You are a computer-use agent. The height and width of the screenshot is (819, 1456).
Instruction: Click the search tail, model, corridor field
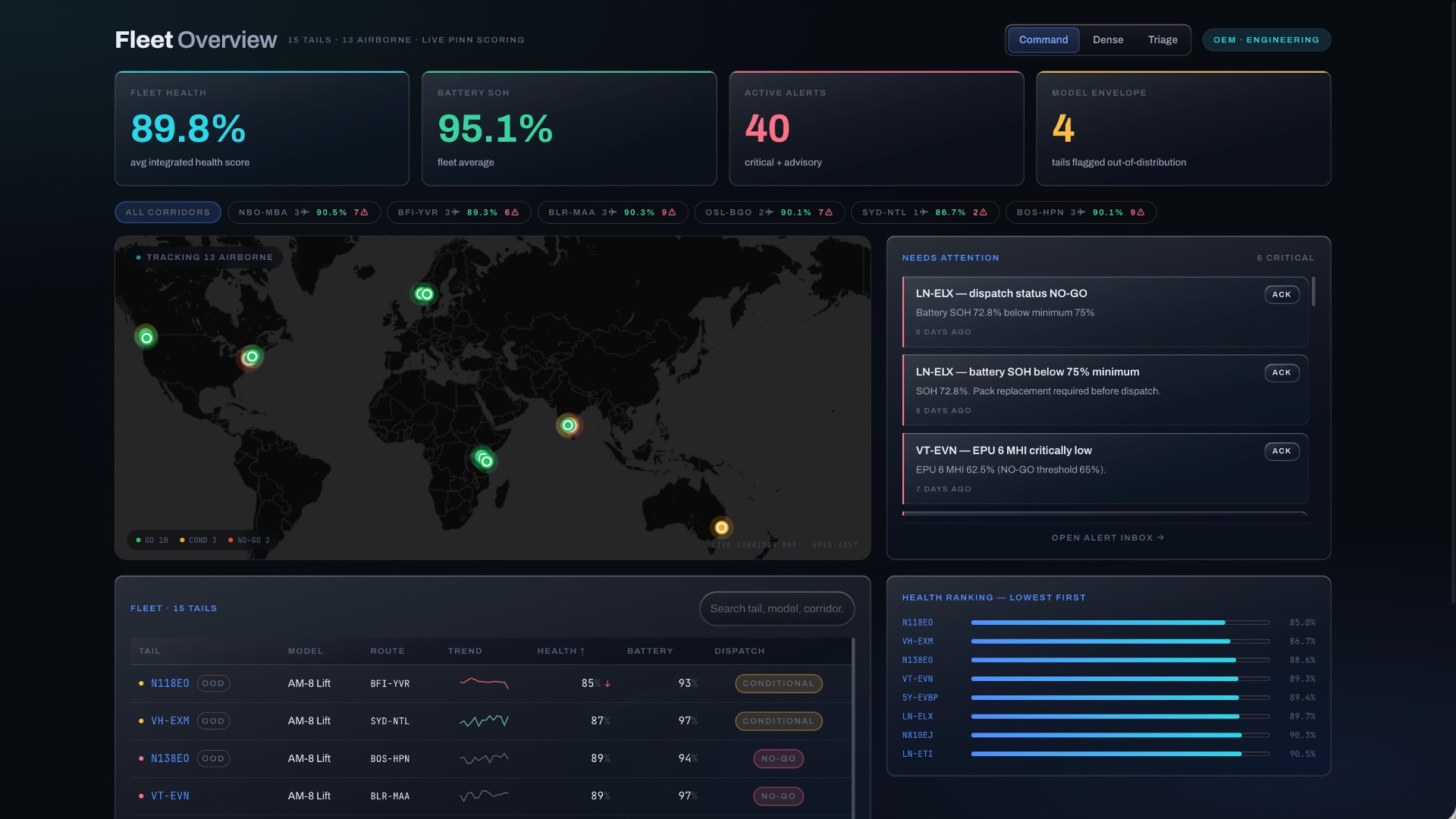pos(777,609)
